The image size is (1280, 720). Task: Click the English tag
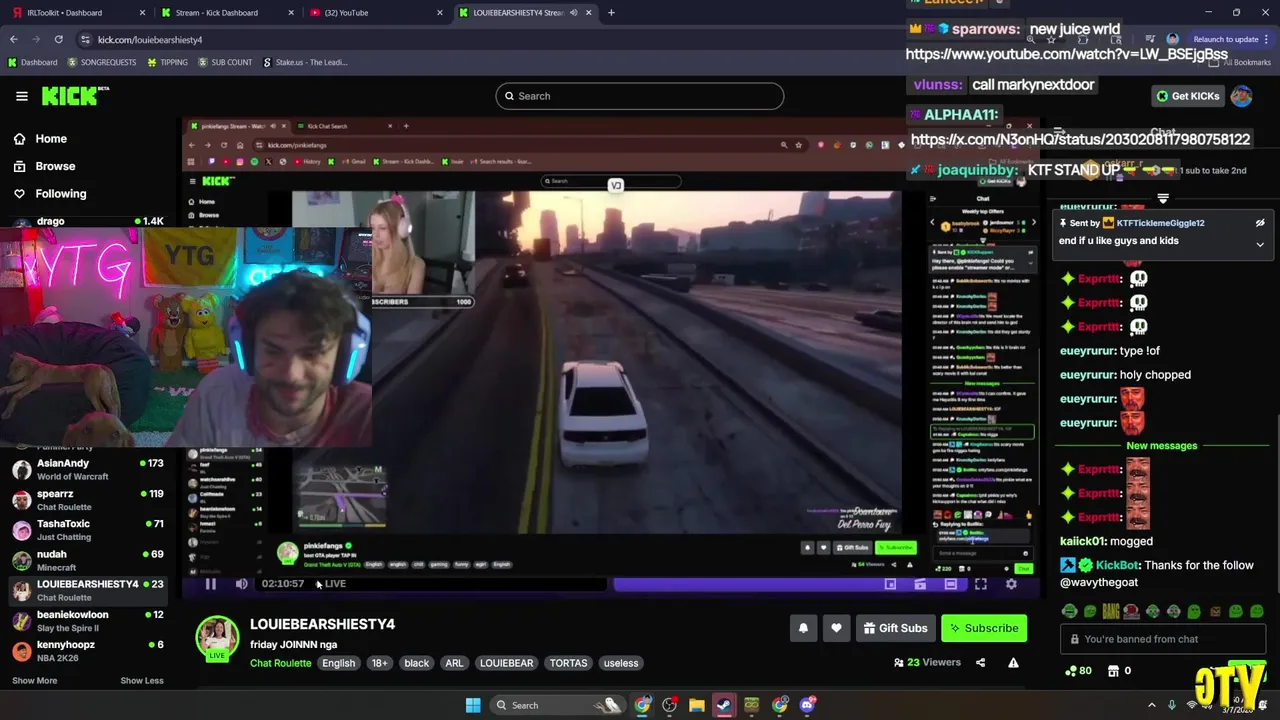coord(338,663)
